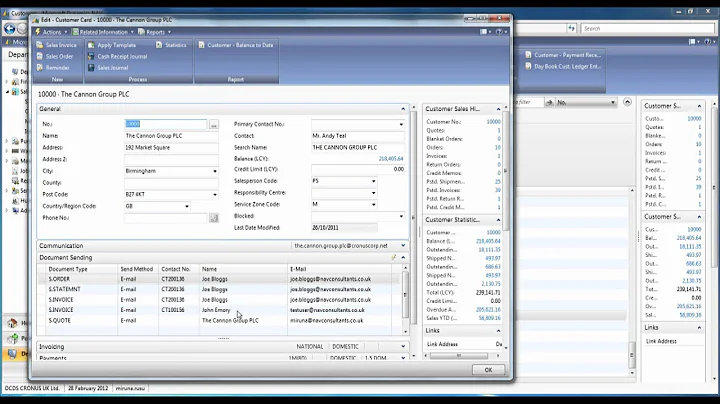This screenshot has height=404, width=720.
Task: Open the Cash Receipt Journal
Action: point(118,56)
